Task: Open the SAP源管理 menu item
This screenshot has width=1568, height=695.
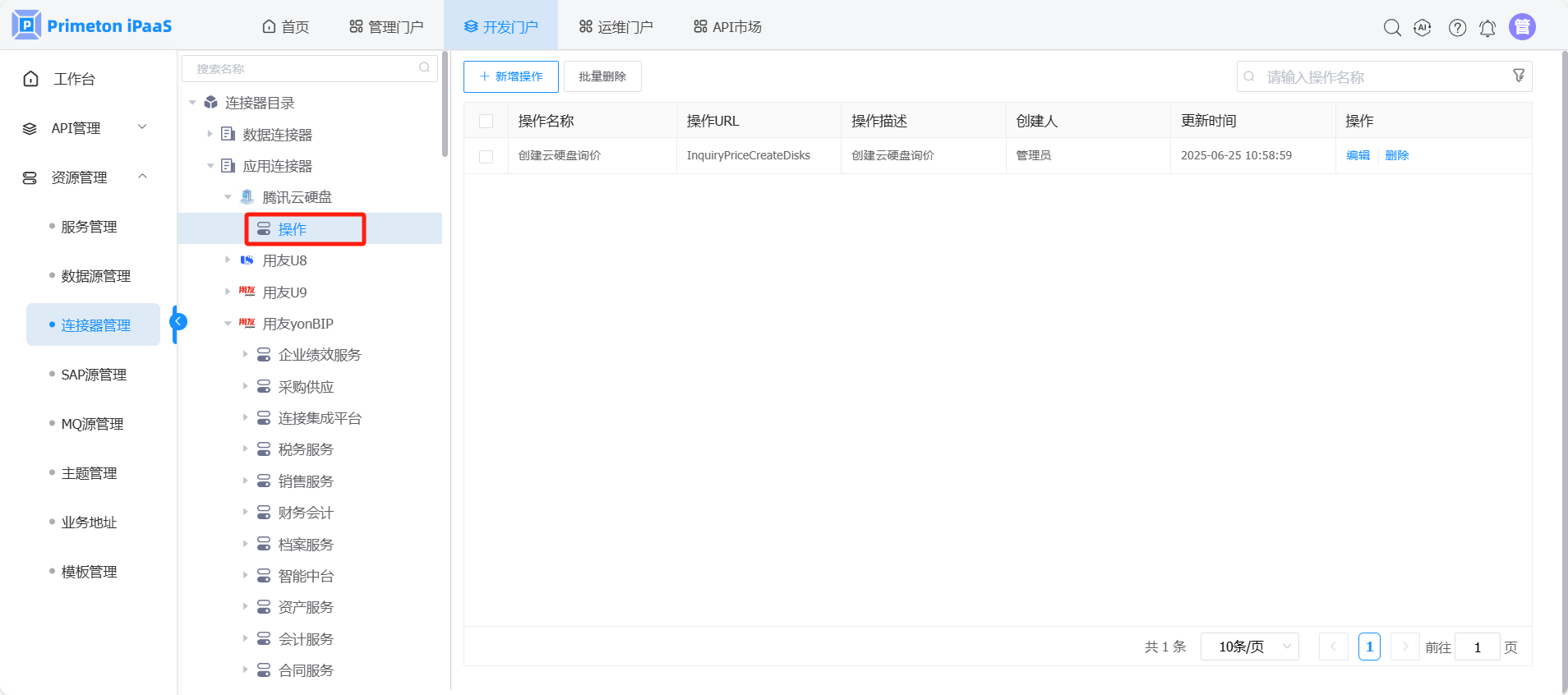Action: pos(94,375)
